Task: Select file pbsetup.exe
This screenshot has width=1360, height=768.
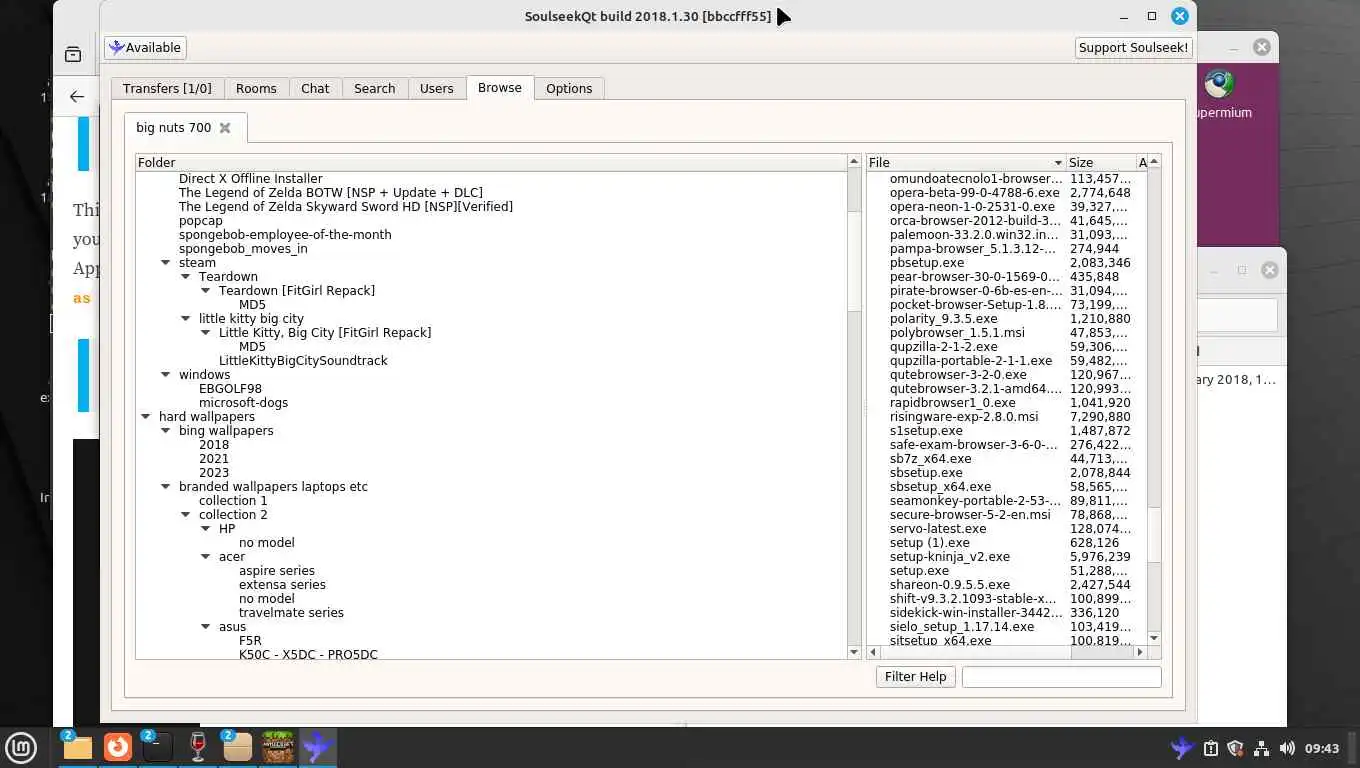Action: (x=927, y=263)
